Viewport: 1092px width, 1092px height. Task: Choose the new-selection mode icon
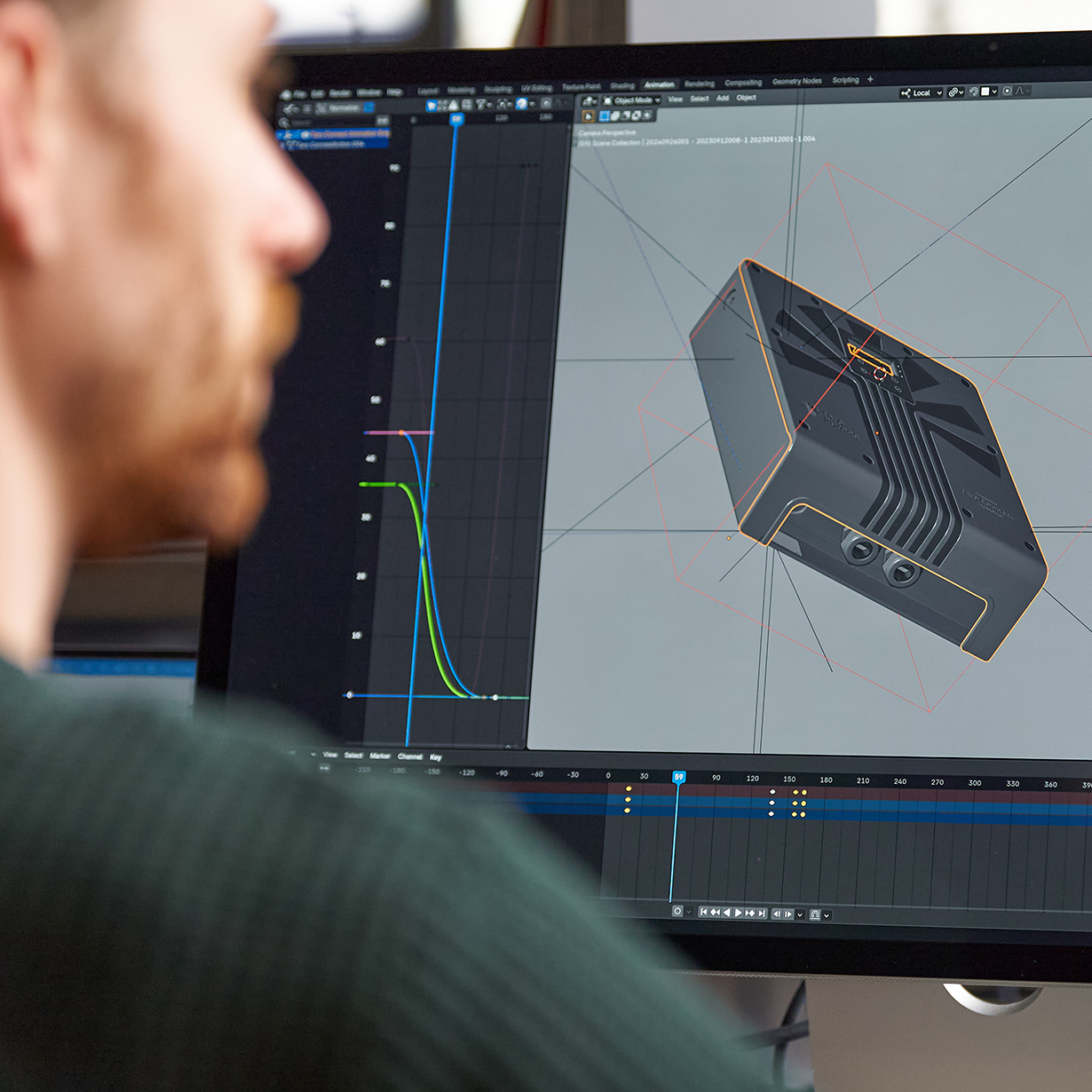coord(605,115)
